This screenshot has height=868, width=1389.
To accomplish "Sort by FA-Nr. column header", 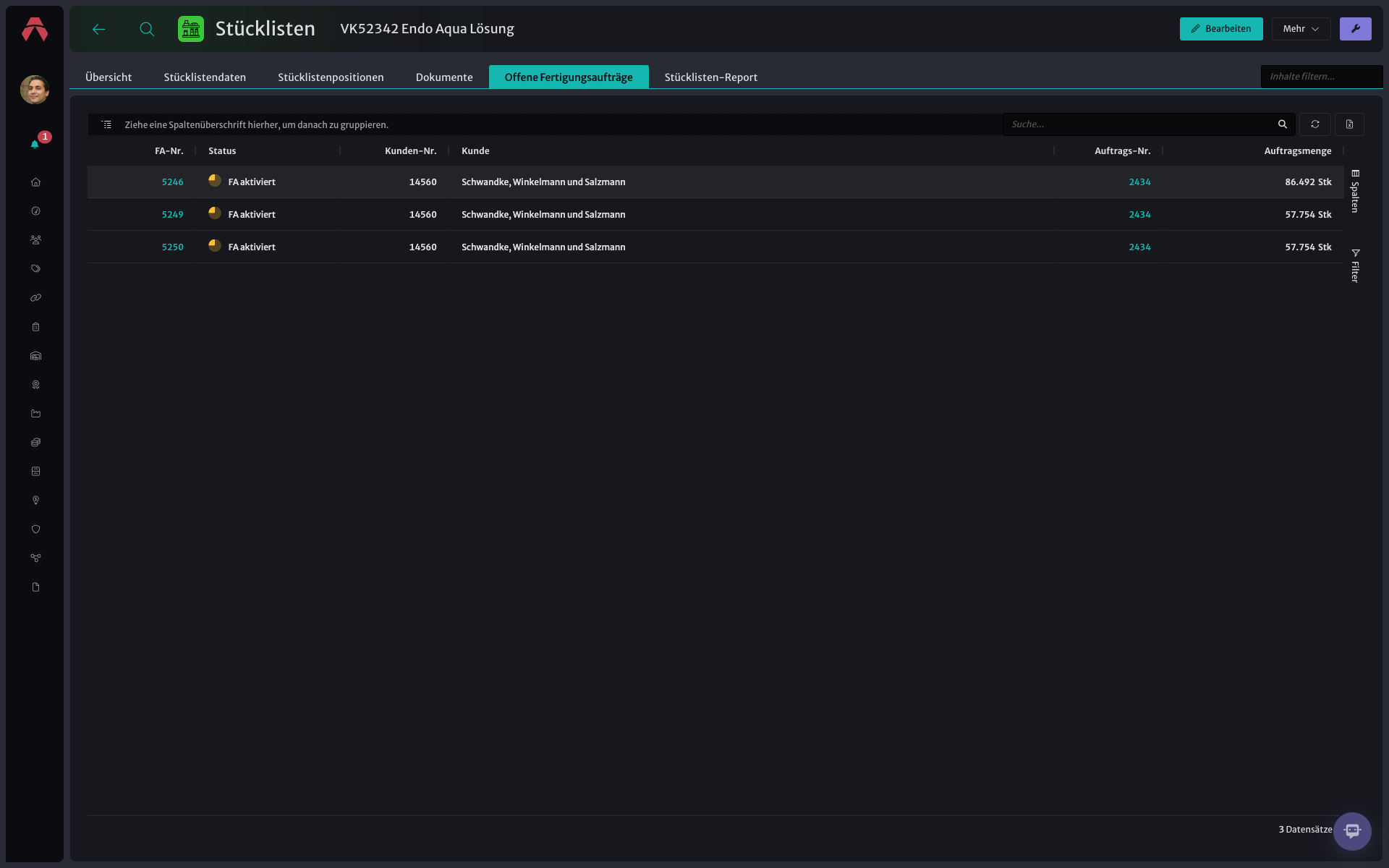I will point(169,150).
